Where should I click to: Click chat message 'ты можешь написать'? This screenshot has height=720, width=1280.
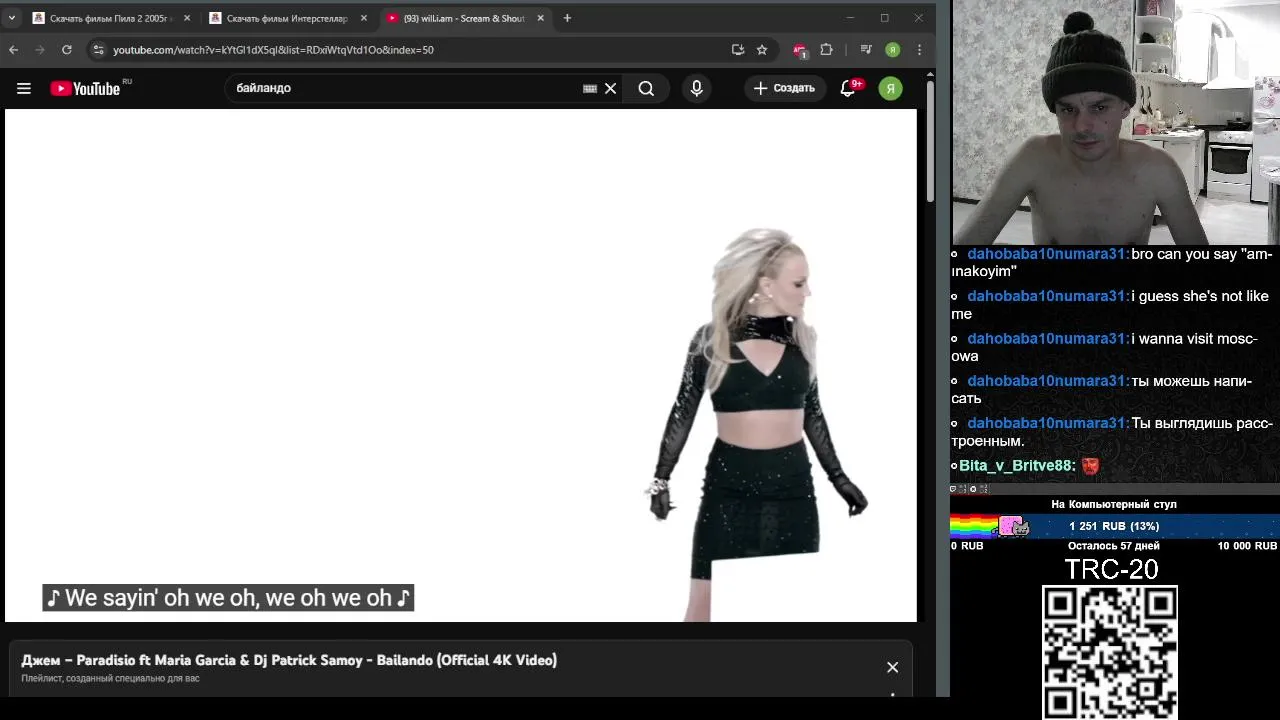tap(1102, 389)
